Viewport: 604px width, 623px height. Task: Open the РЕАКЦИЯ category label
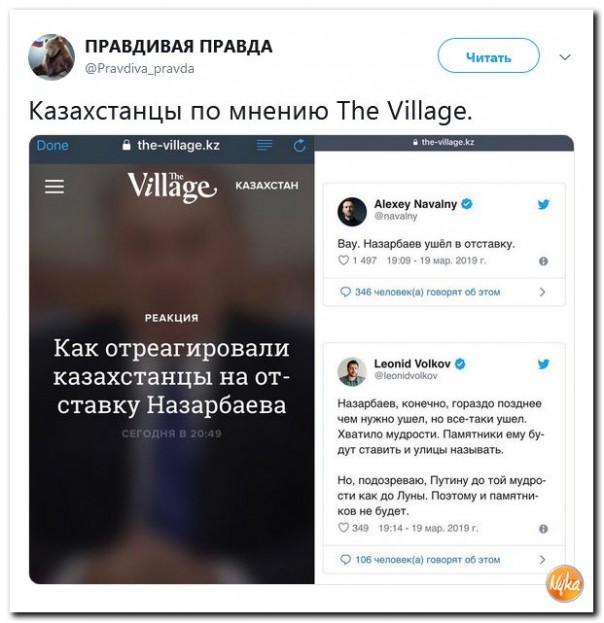172,318
